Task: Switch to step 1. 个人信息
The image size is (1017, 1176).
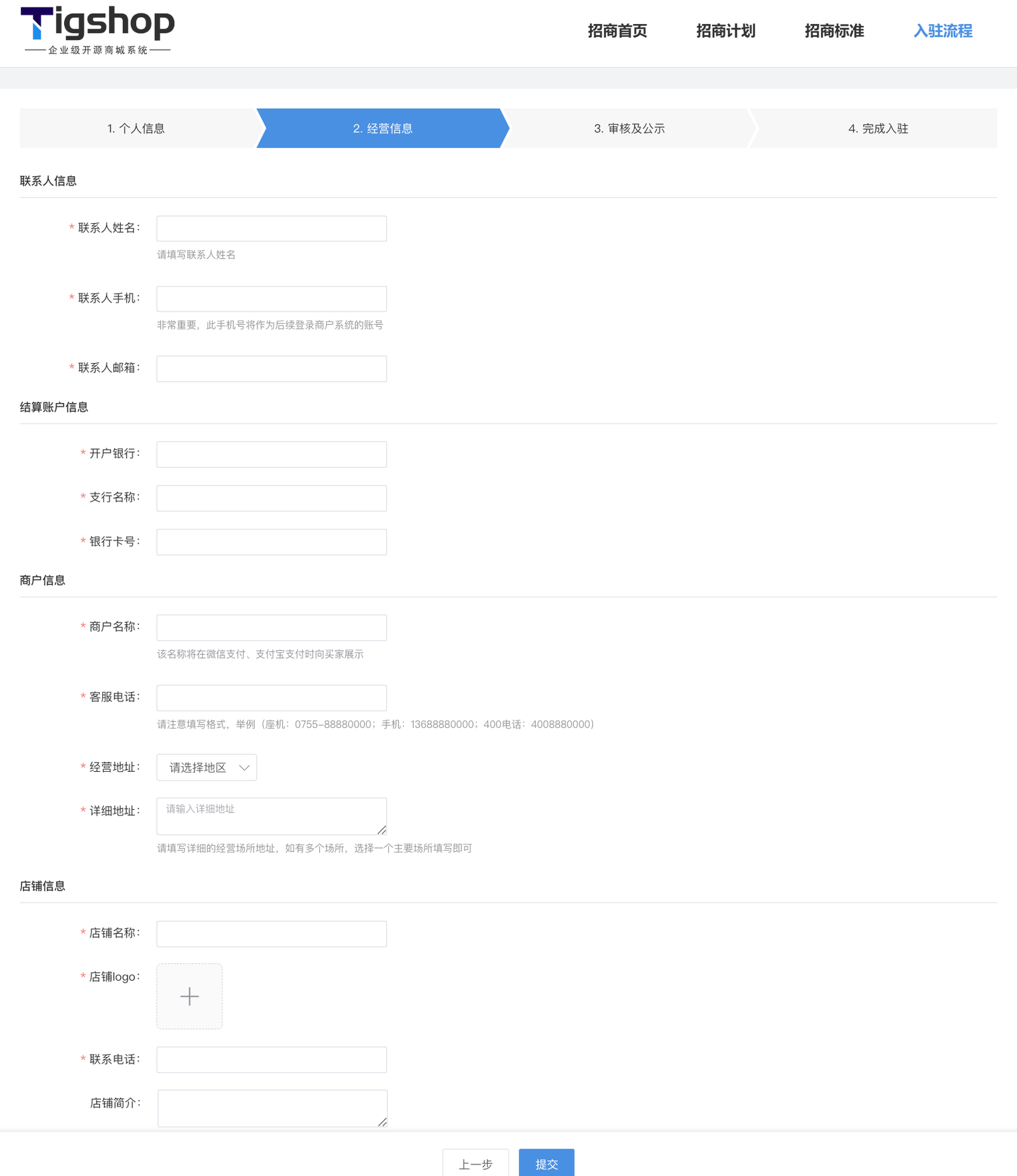Action: 136,128
